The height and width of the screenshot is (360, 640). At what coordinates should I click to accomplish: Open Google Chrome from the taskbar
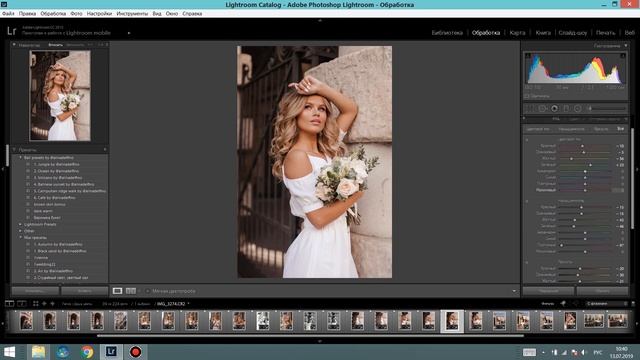tap(87, 352)
